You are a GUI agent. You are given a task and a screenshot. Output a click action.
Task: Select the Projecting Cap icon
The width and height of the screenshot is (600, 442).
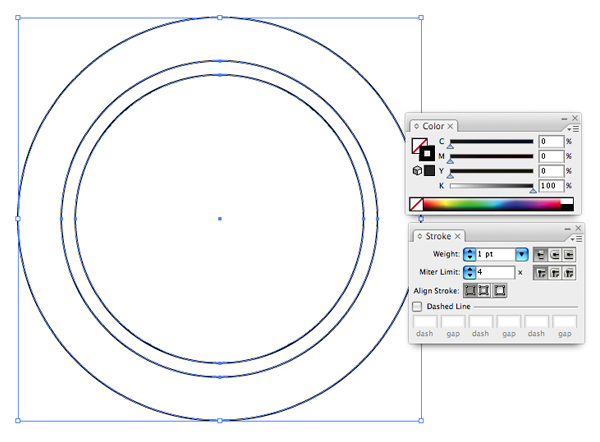tap(569, 254)
